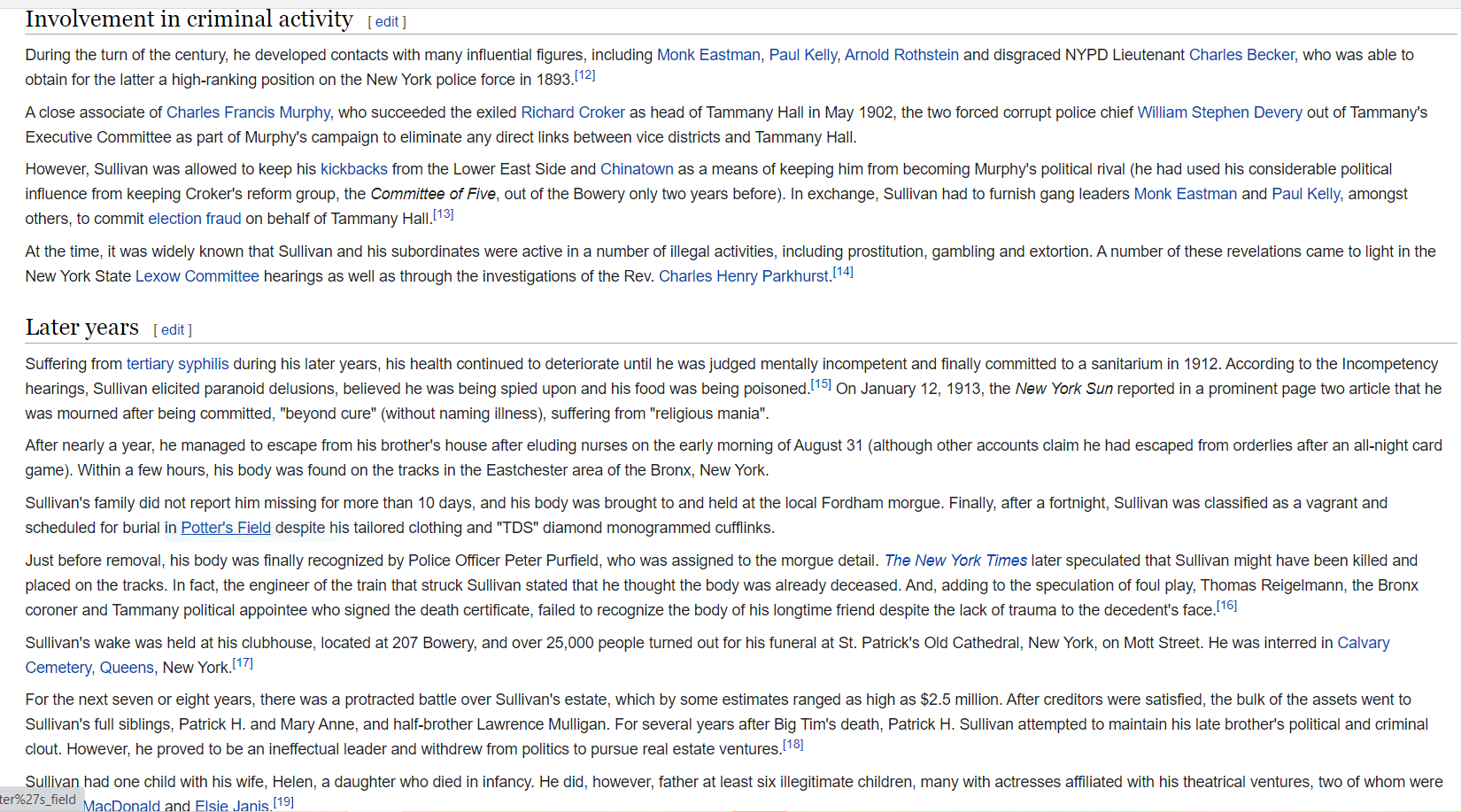
Task: Open the Potter's Field link
Action: [x=226, y=528]
